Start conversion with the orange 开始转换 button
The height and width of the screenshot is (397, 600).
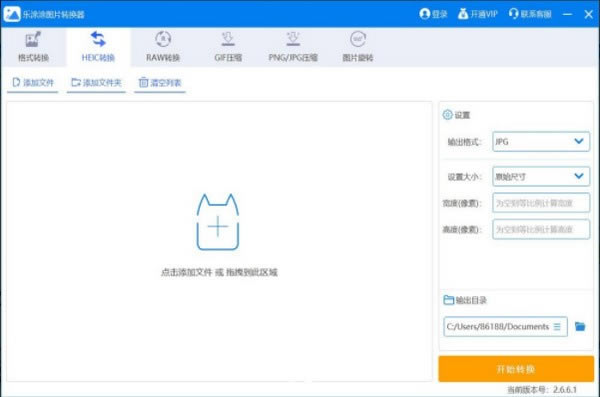click(516, 369)
